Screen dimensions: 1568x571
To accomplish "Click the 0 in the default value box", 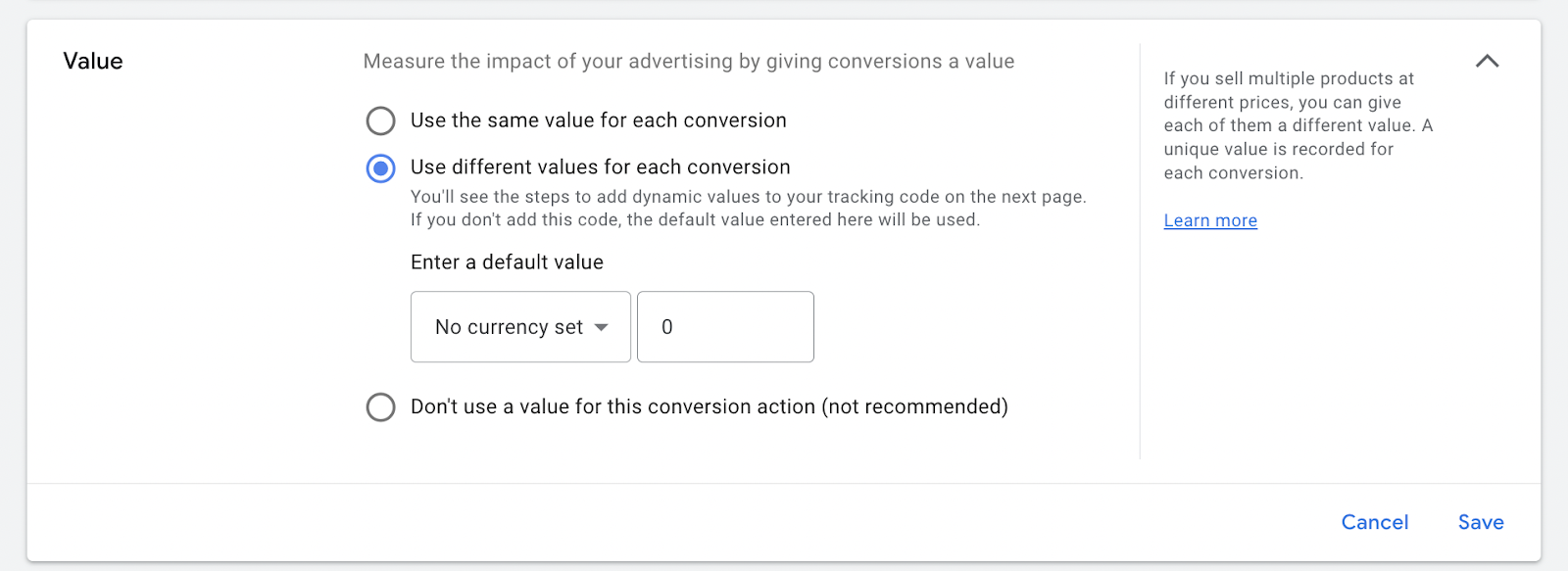I will 667,327.
